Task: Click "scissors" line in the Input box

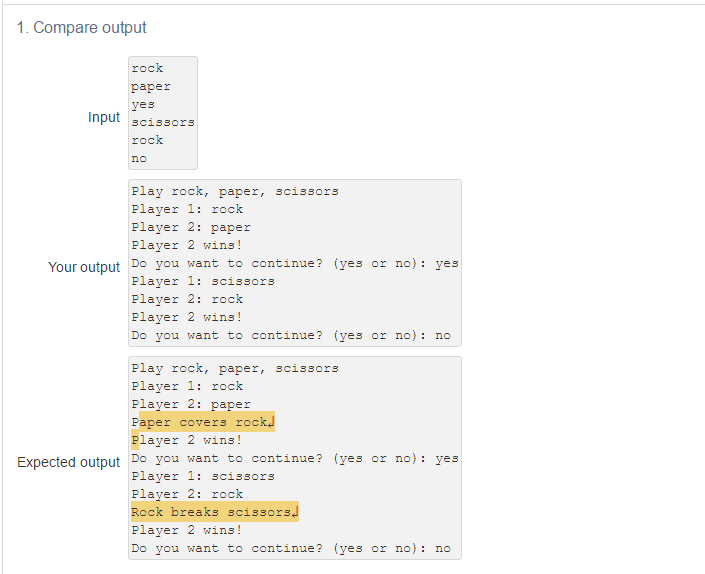Action: [163, 122]
